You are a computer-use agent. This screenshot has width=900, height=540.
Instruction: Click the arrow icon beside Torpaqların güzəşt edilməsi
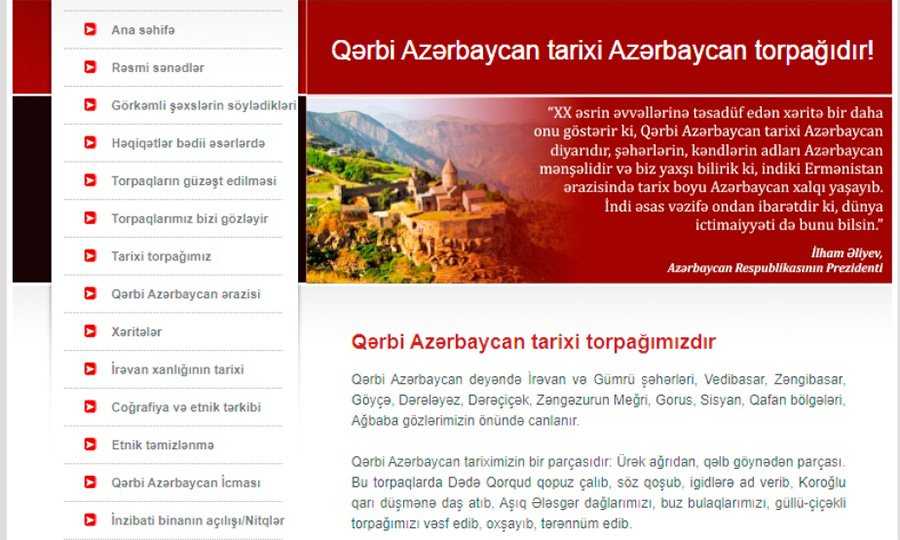pyautogui.click(x=90, y=180)
